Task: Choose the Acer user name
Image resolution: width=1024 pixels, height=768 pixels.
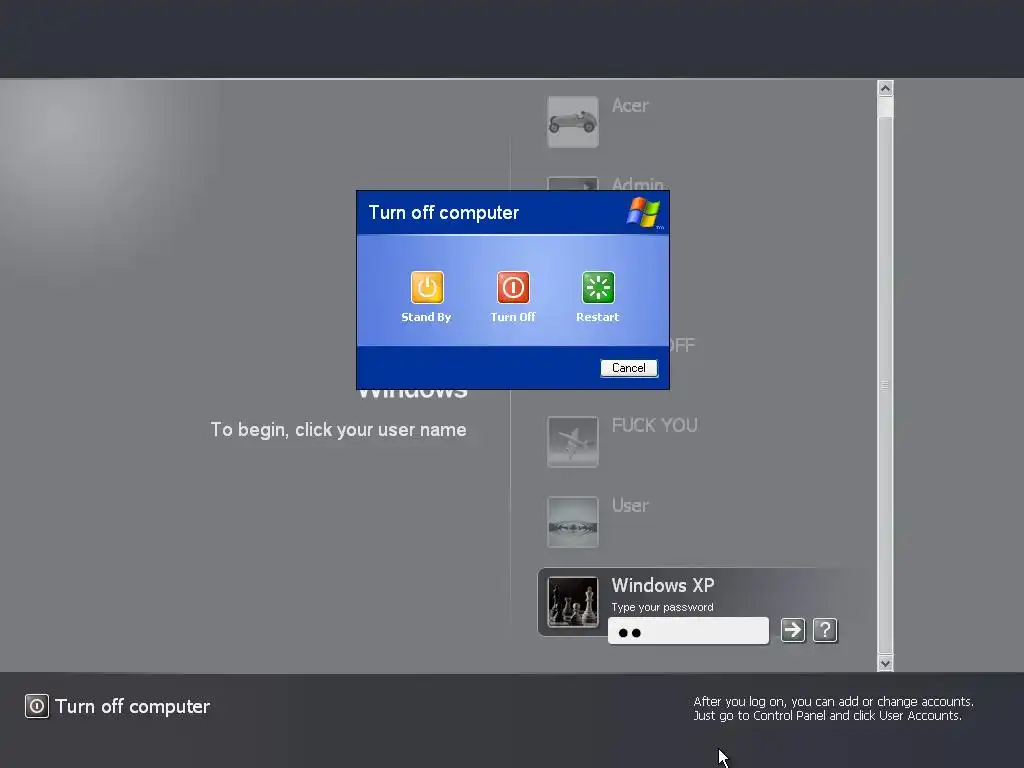Action: (630, 105)
